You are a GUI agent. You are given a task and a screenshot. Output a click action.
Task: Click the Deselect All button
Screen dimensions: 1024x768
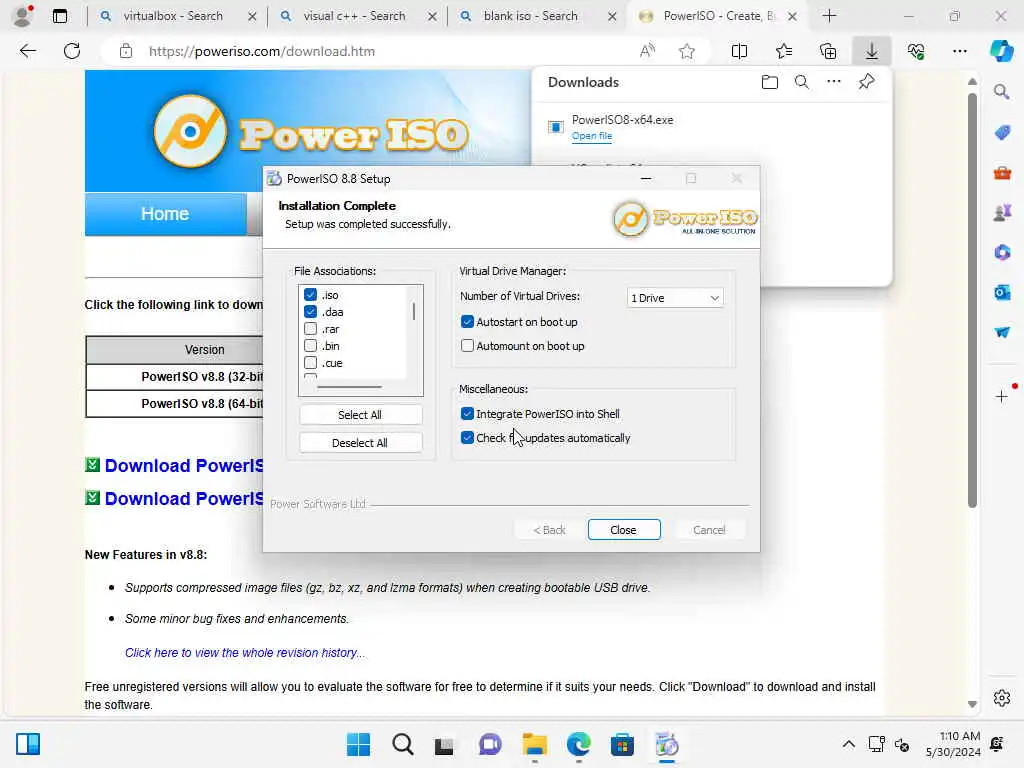[x=360, y=443]
